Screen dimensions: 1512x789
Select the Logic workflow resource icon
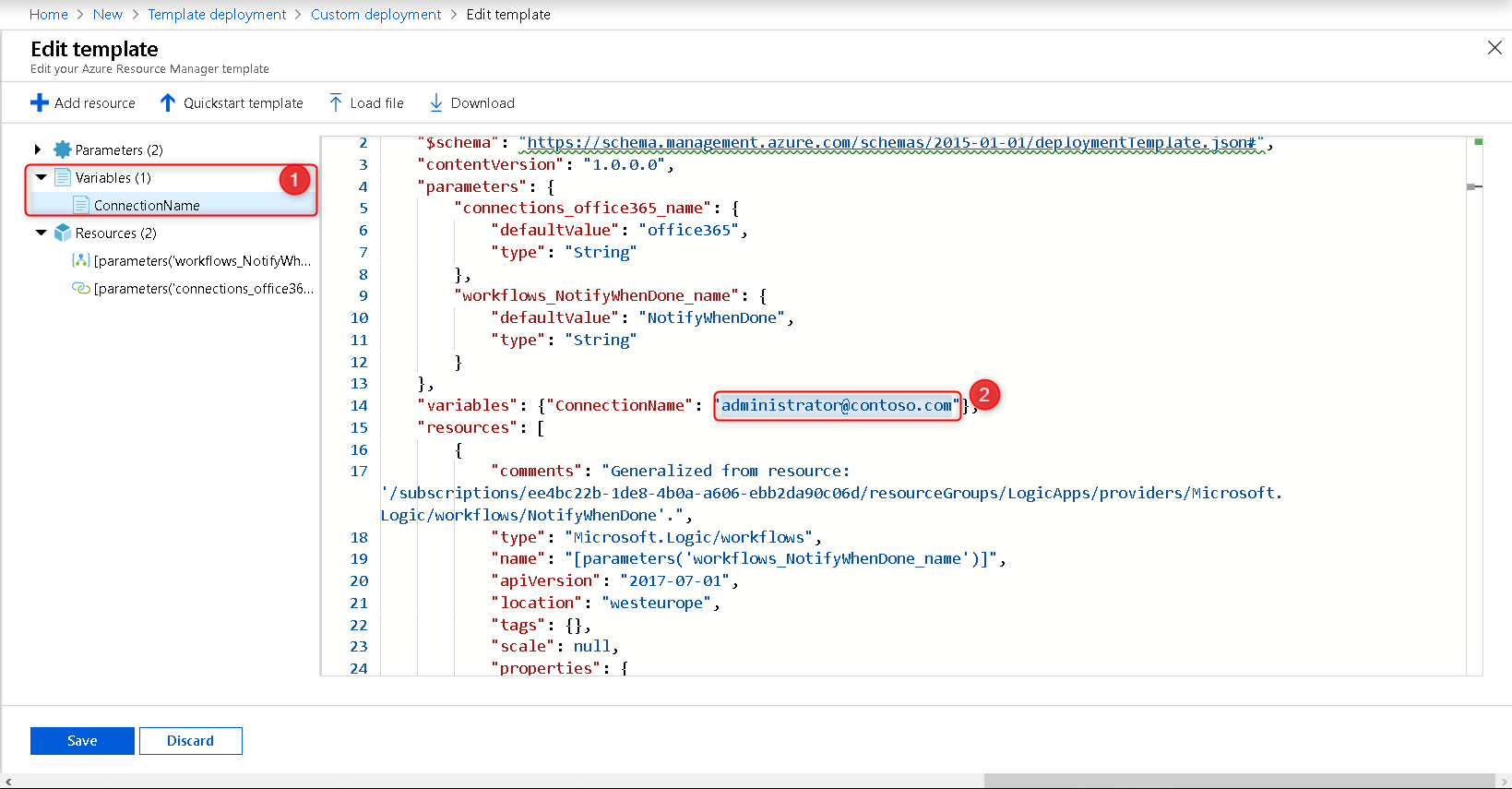click(81, 261)
